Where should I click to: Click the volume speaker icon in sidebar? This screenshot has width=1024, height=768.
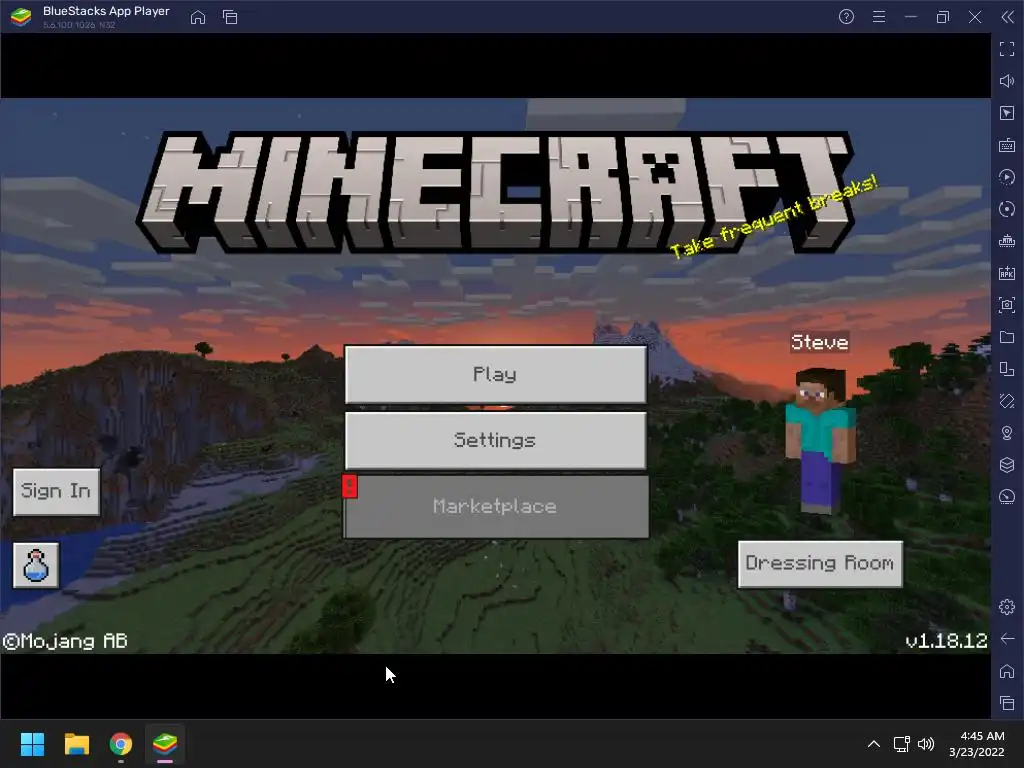[1007, 81]
